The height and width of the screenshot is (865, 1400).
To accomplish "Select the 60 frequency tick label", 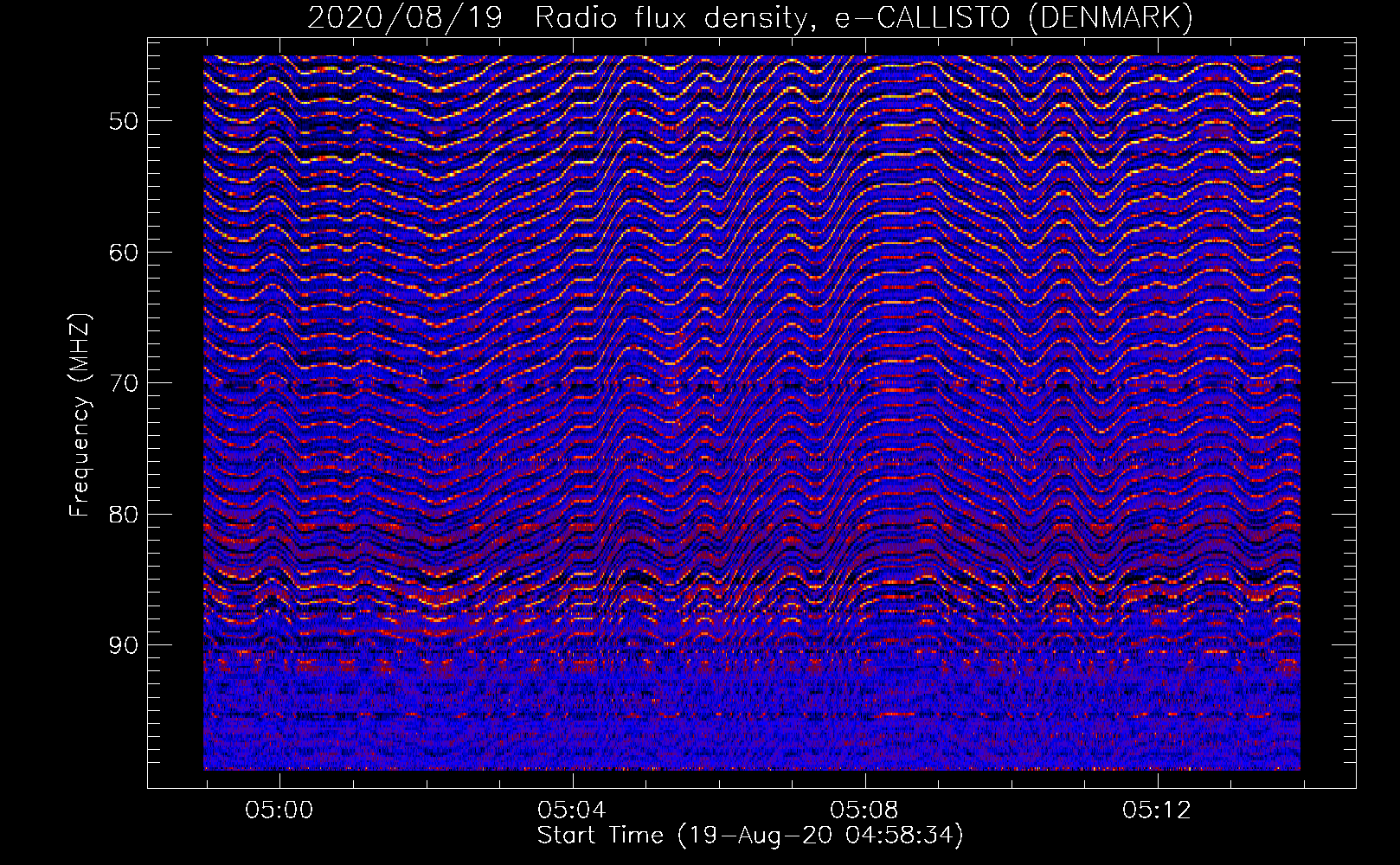I will (123, 253).
